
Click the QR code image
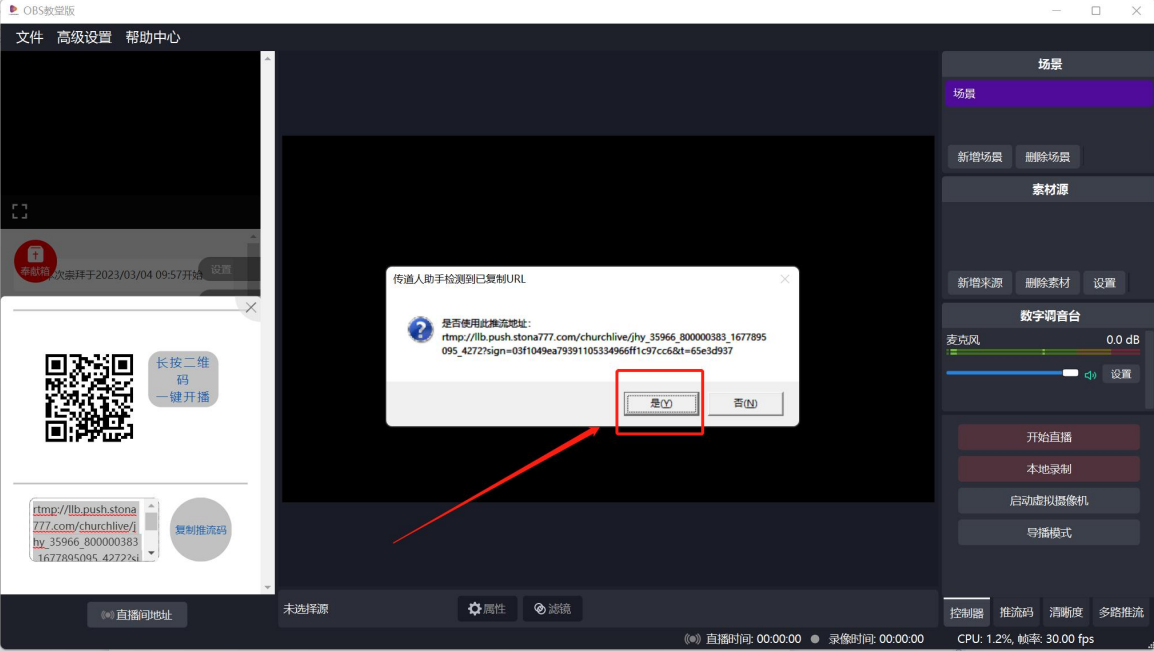pos(89,397)
